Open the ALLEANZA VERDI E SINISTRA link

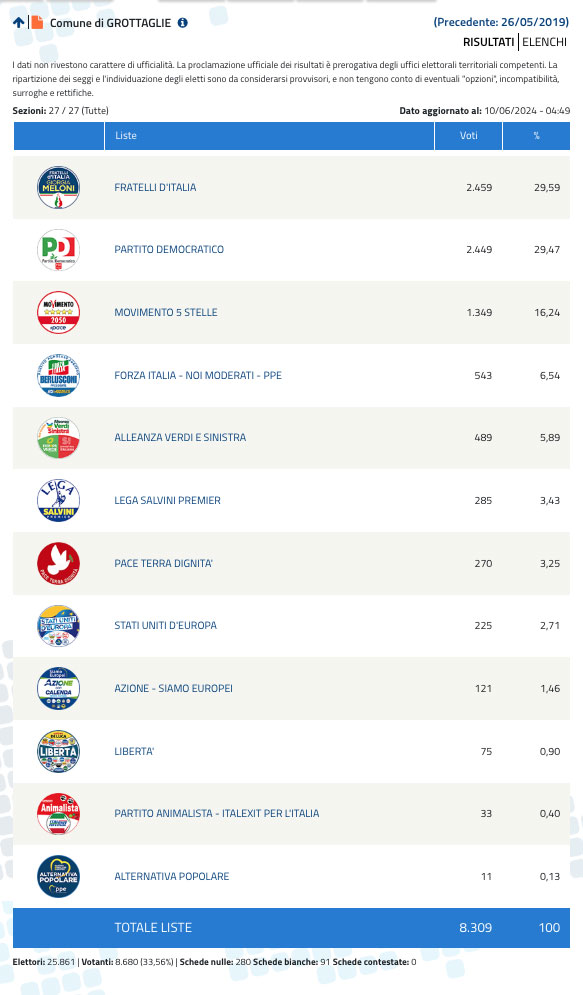tap(180, 437)
